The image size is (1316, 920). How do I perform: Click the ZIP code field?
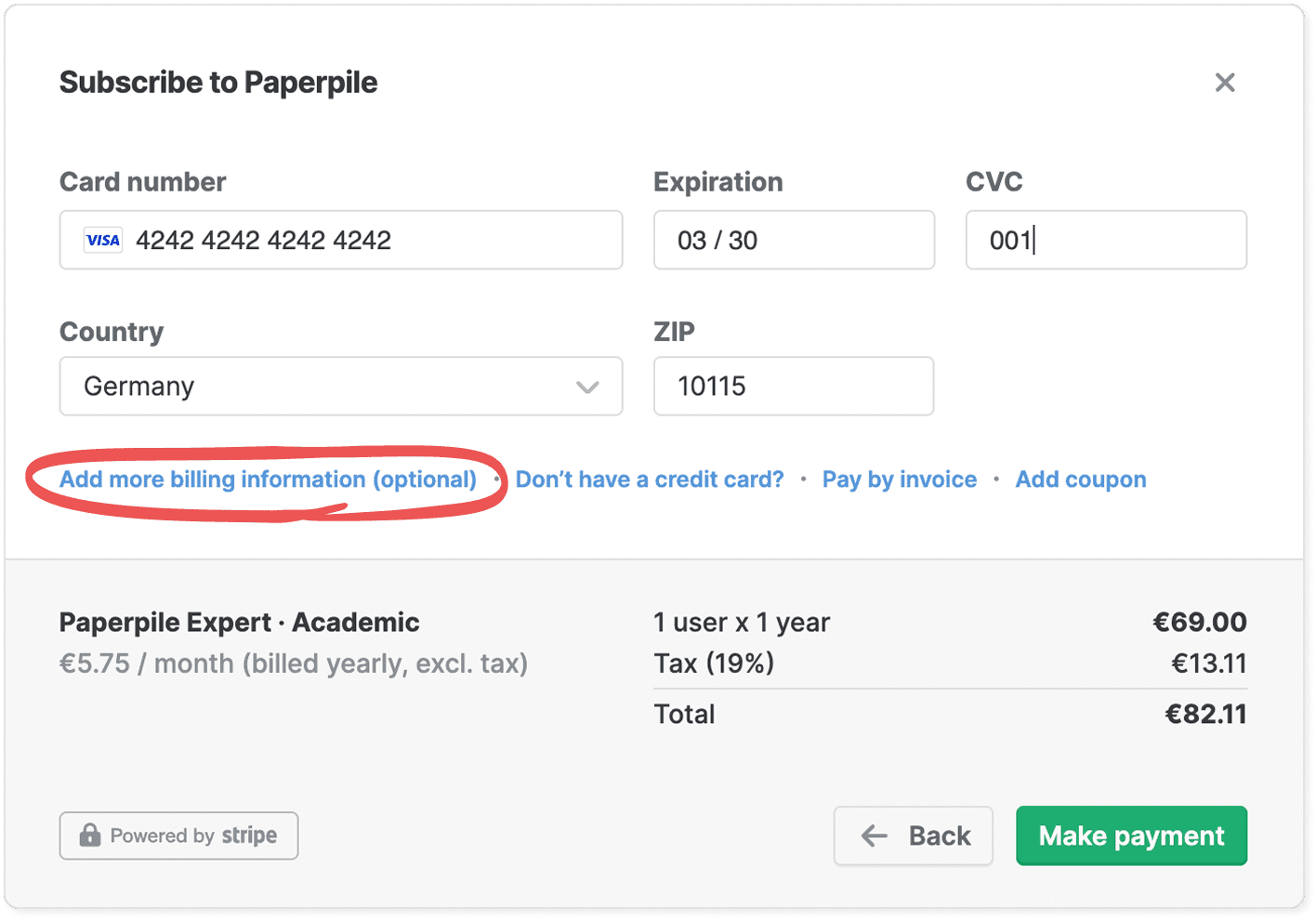pyautogui.click(x=794, y=387)
